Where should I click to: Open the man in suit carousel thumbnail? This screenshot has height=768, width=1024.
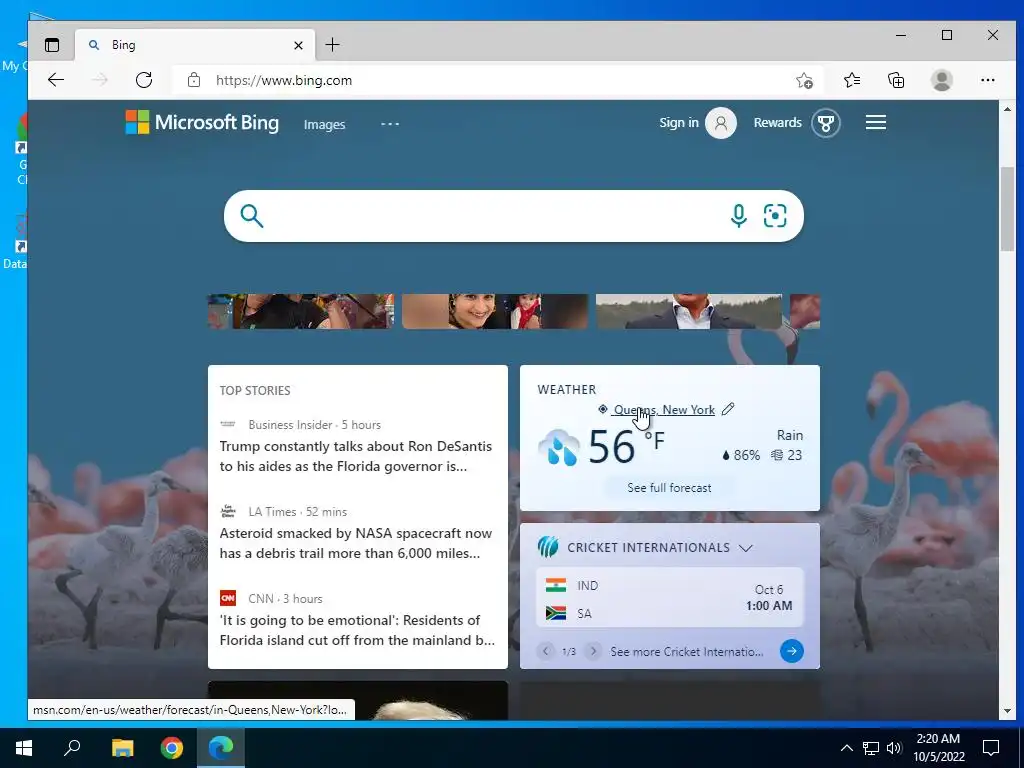[689, 312]
